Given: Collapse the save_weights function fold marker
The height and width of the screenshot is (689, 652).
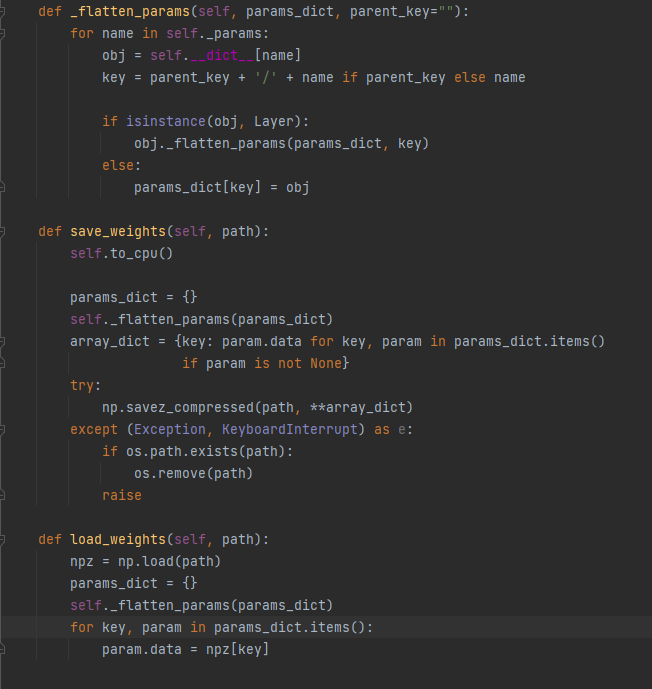Looking at the screenshot, I should pos(2,232).
